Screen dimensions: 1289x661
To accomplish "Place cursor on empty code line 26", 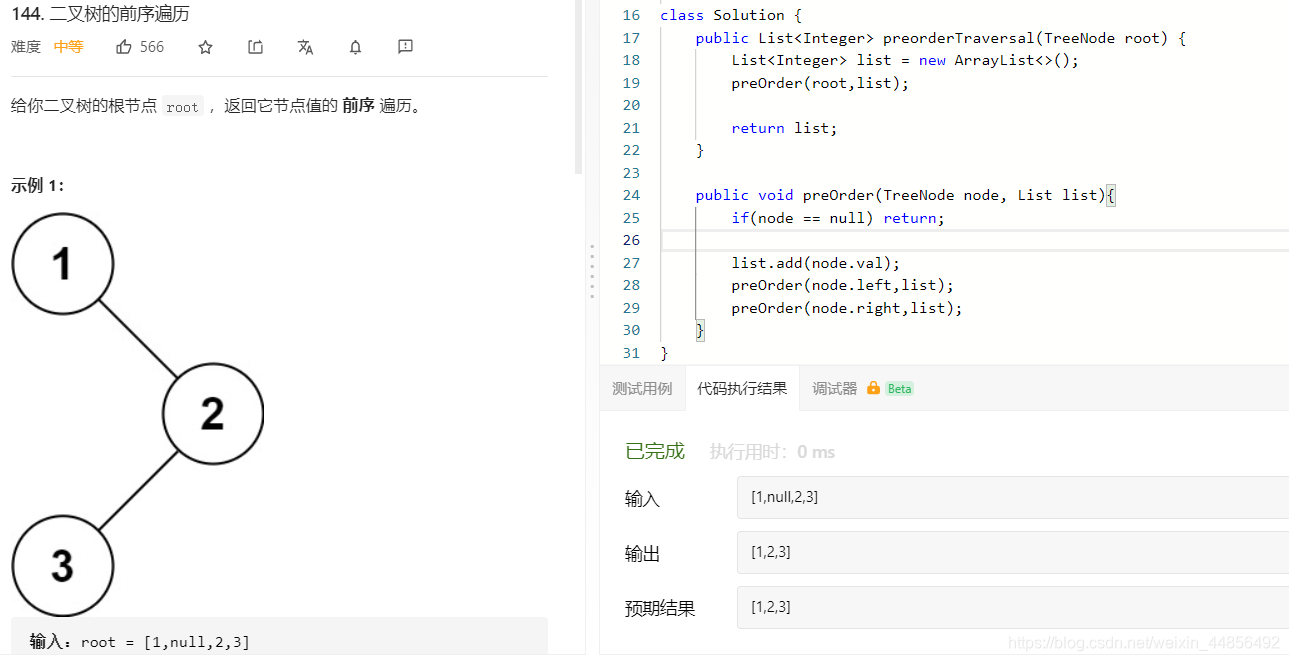I will tap(975, 240).
